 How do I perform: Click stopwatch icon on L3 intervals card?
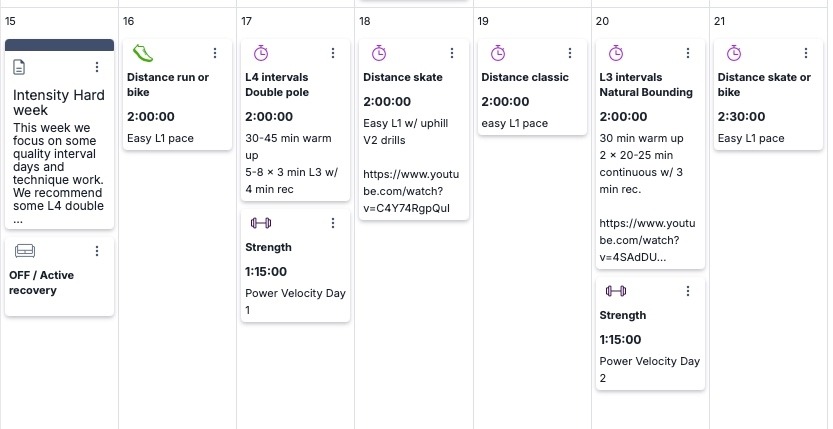pyautogui.click(x=615, y=53)
